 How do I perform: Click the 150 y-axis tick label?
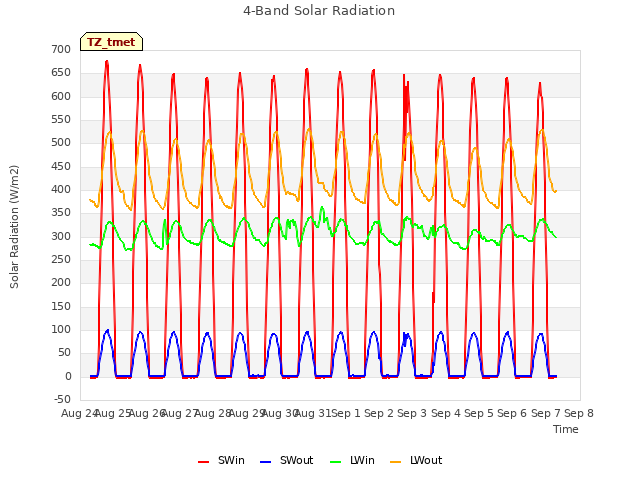[x=61, y=306]
